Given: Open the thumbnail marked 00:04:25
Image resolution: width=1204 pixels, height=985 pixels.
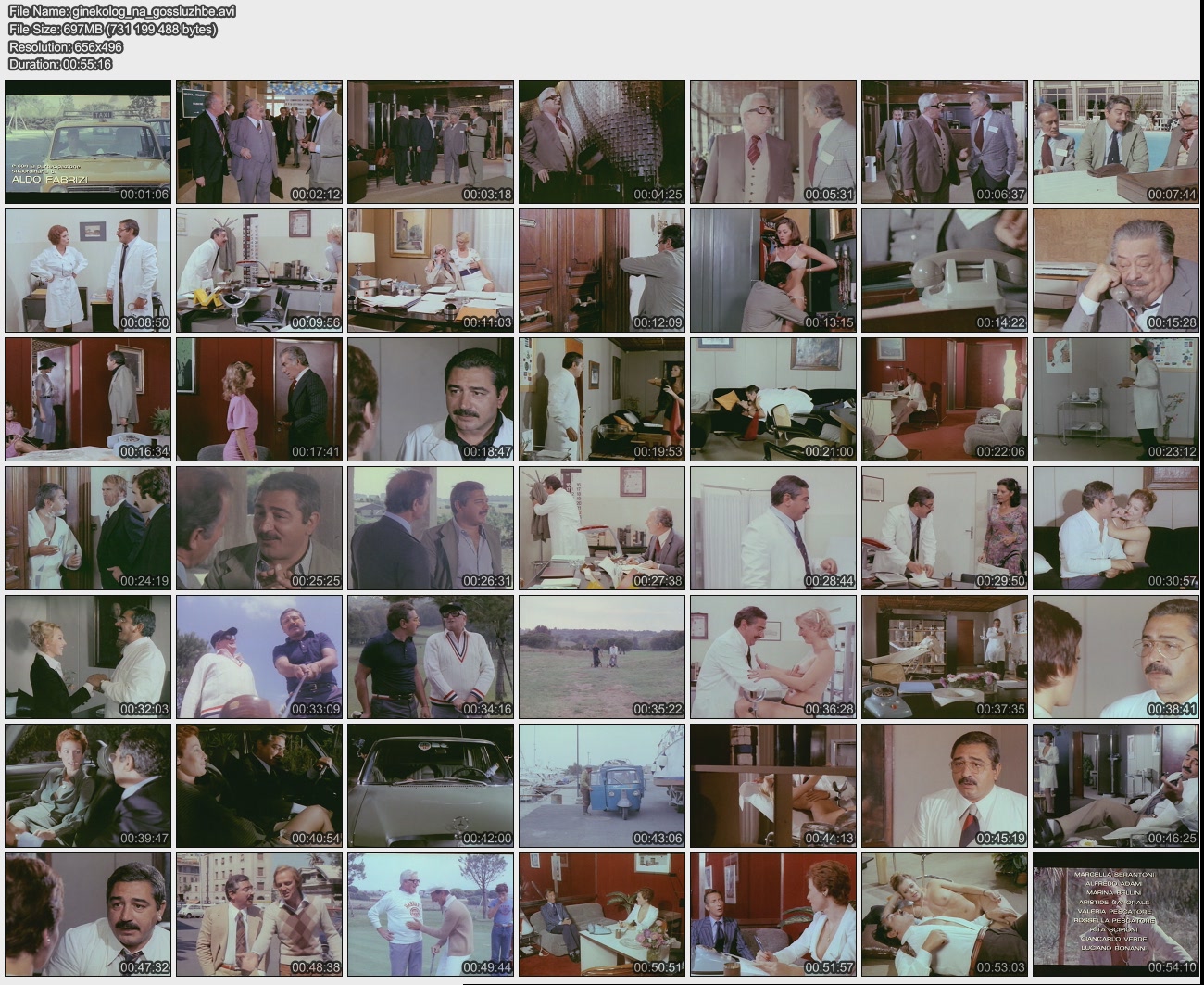Looking at the screenshot, I should tap(602, 142).
